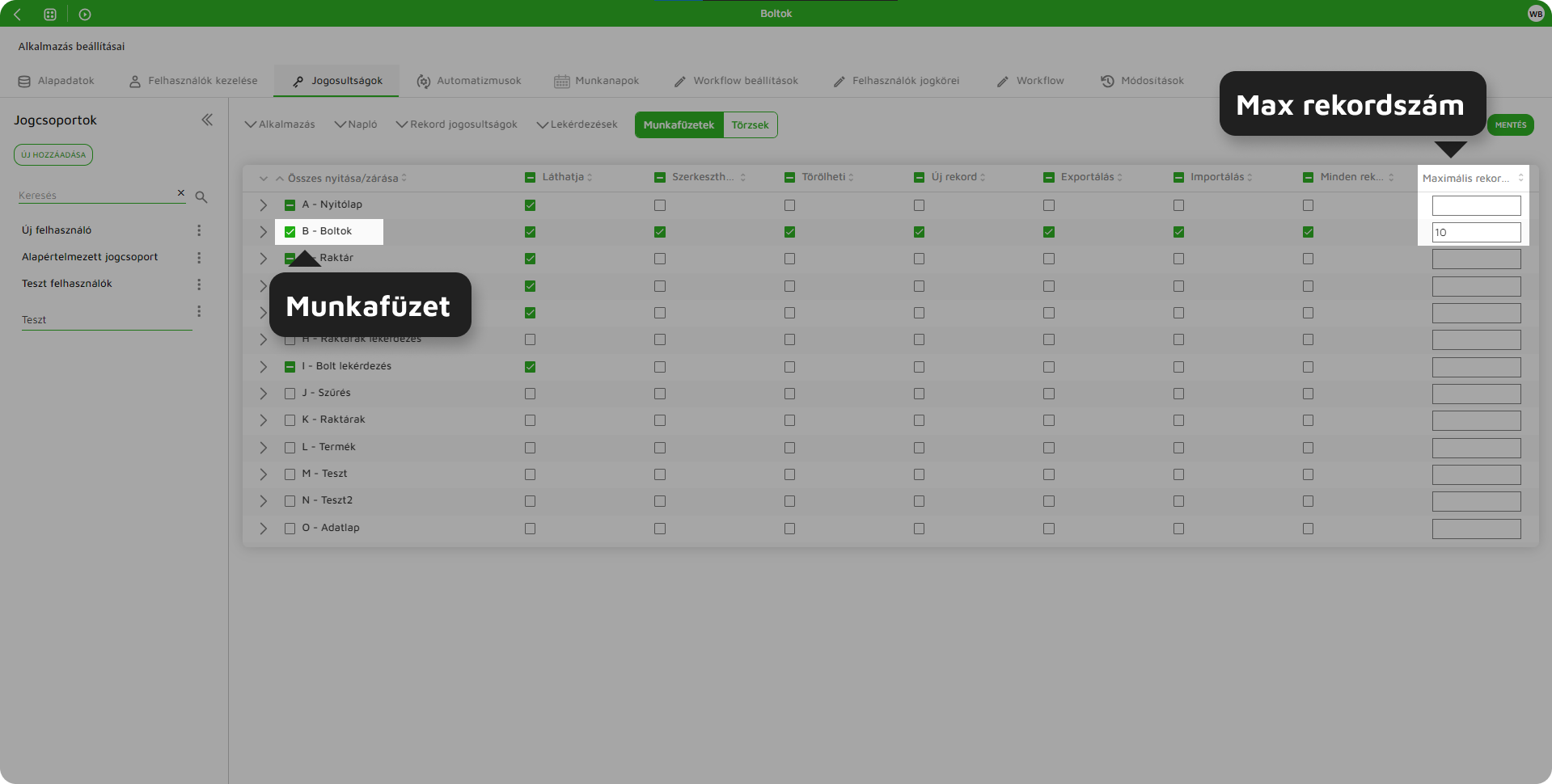Screen dimensions: 1552x784
Task: Expand the O - Adatlap row
Action: pos(263,529)
